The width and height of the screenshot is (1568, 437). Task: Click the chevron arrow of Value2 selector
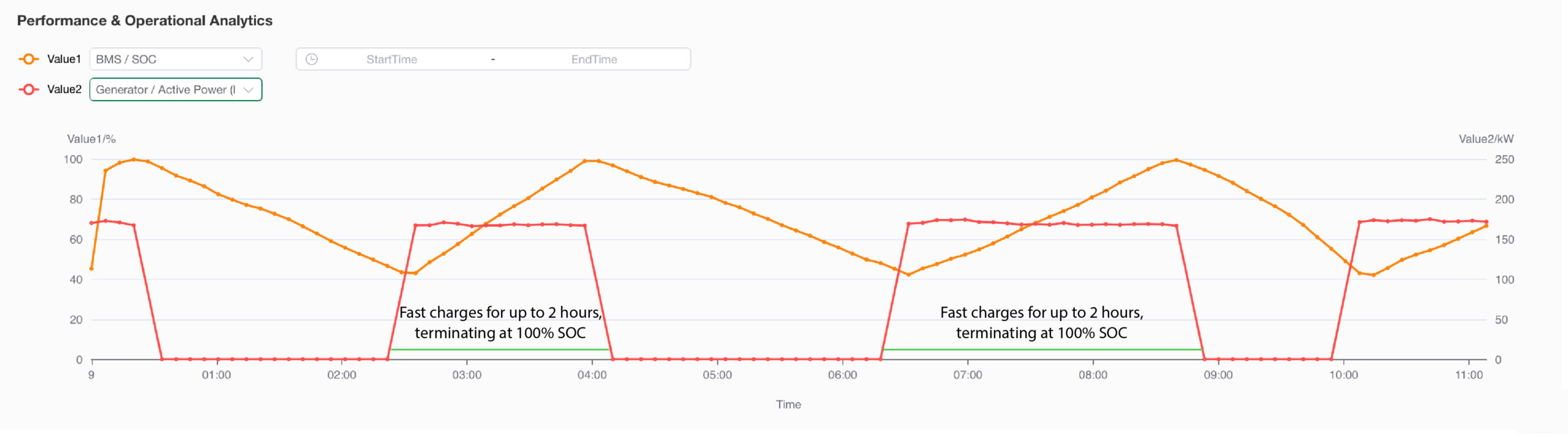248,89
